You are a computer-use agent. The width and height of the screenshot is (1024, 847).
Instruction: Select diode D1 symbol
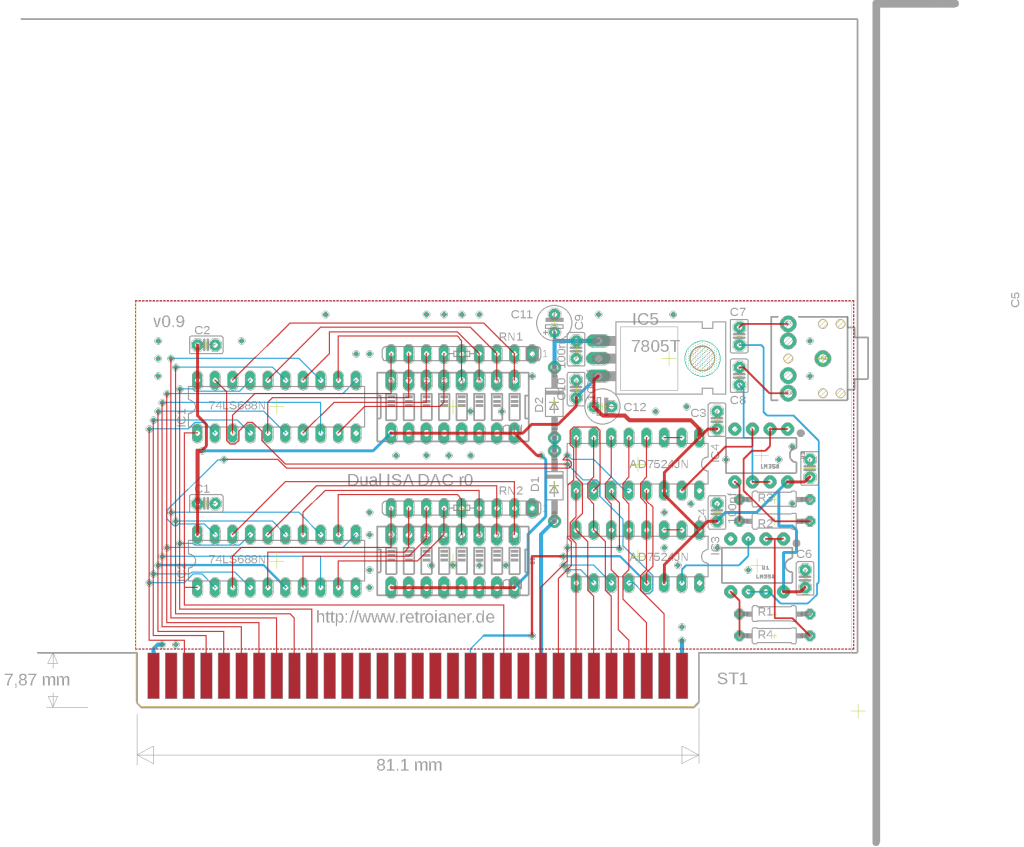(553, 484)
